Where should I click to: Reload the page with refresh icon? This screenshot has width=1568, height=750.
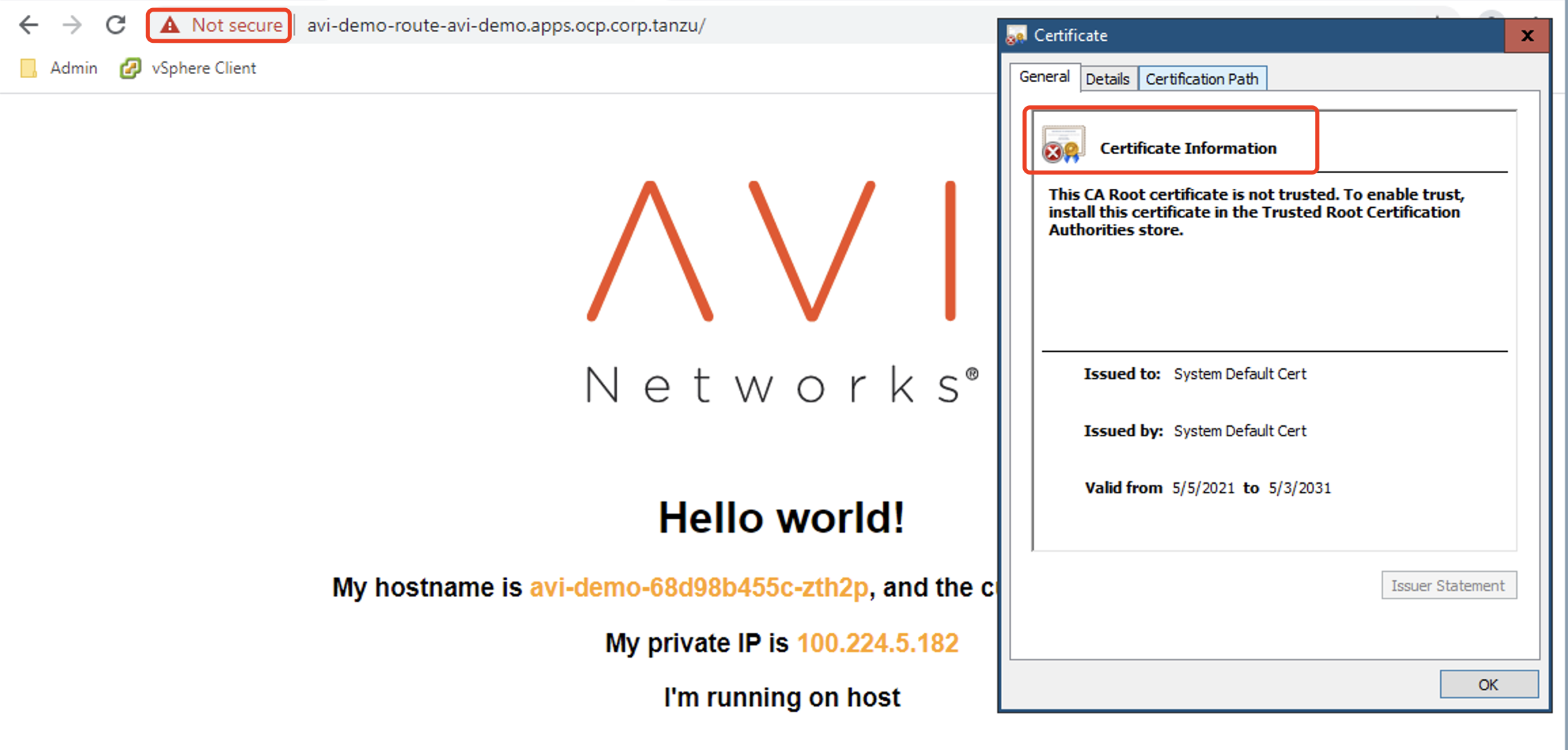115,25
